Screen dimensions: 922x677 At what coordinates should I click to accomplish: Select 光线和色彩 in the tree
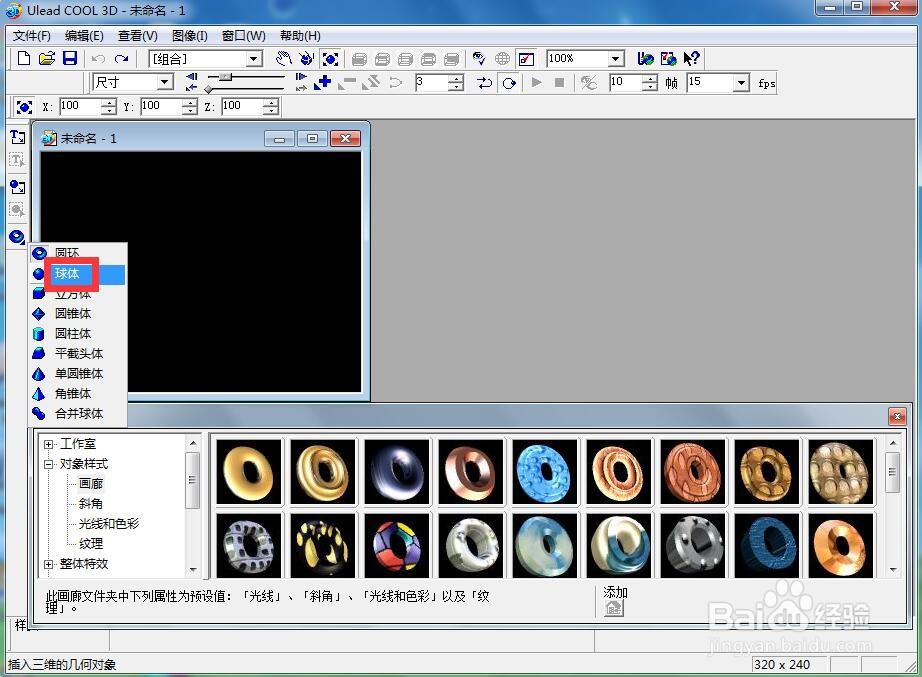(x=109, y=523)
